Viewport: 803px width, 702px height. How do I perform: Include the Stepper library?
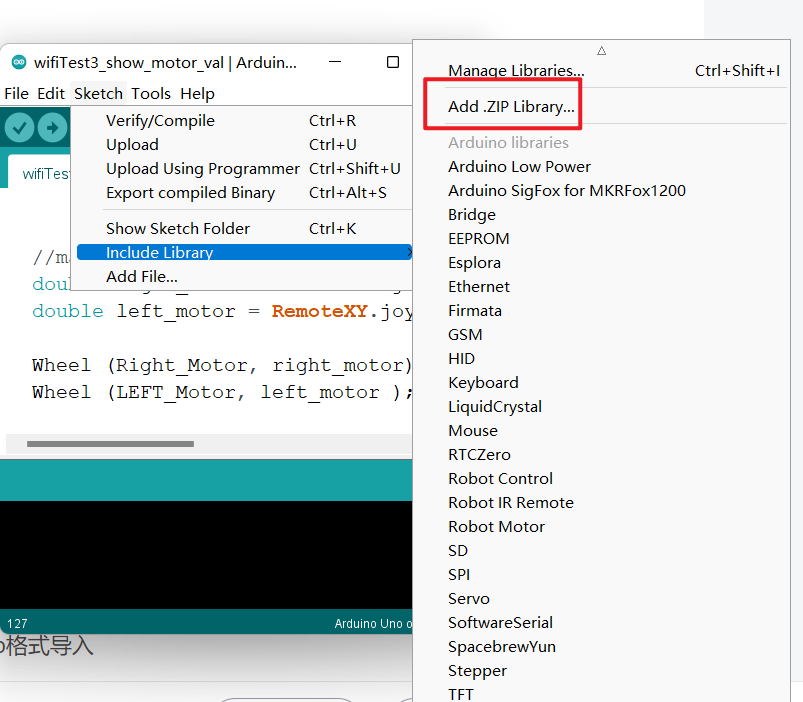[x=602, y=671]
